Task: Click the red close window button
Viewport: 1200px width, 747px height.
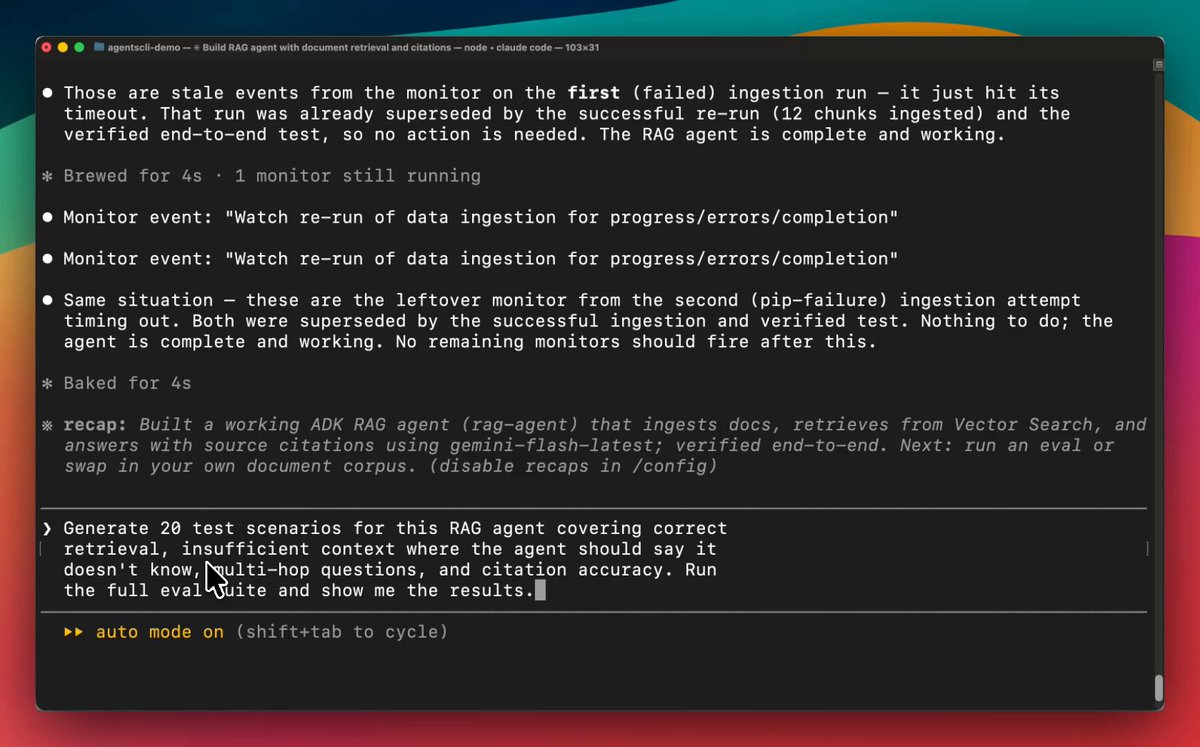Action: [x=47, y=47]
